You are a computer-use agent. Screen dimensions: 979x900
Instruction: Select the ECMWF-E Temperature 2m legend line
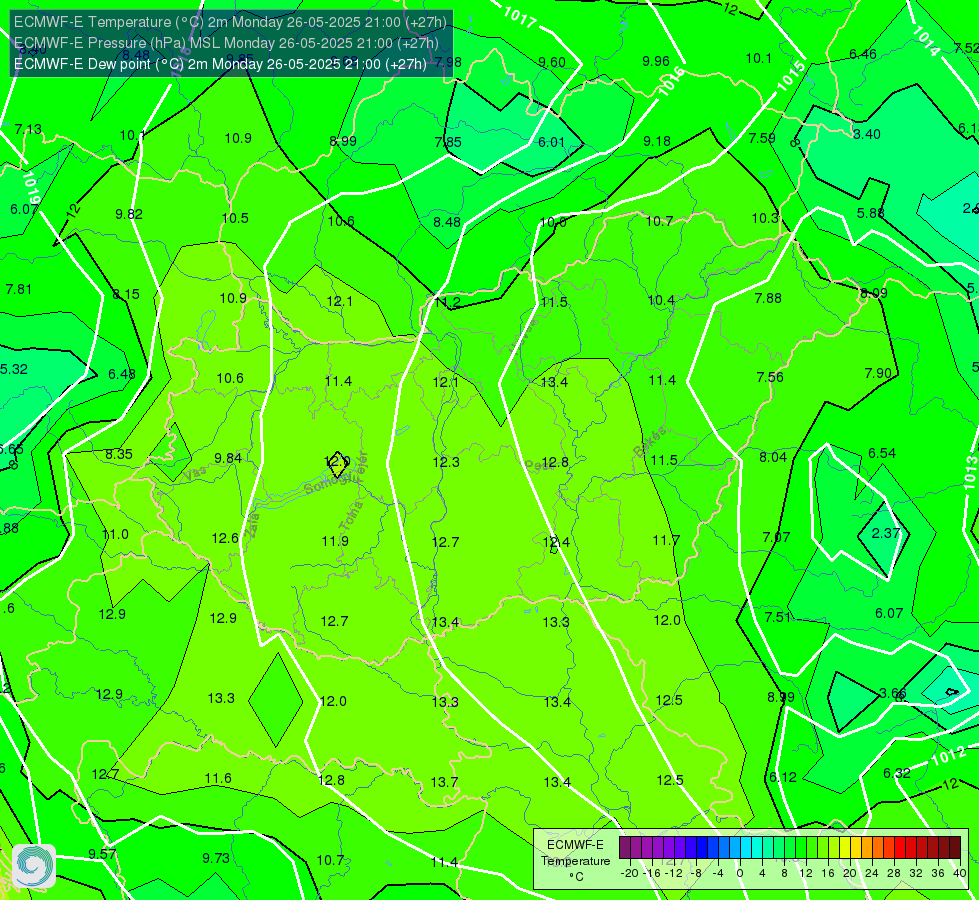[x=230, y=22]
